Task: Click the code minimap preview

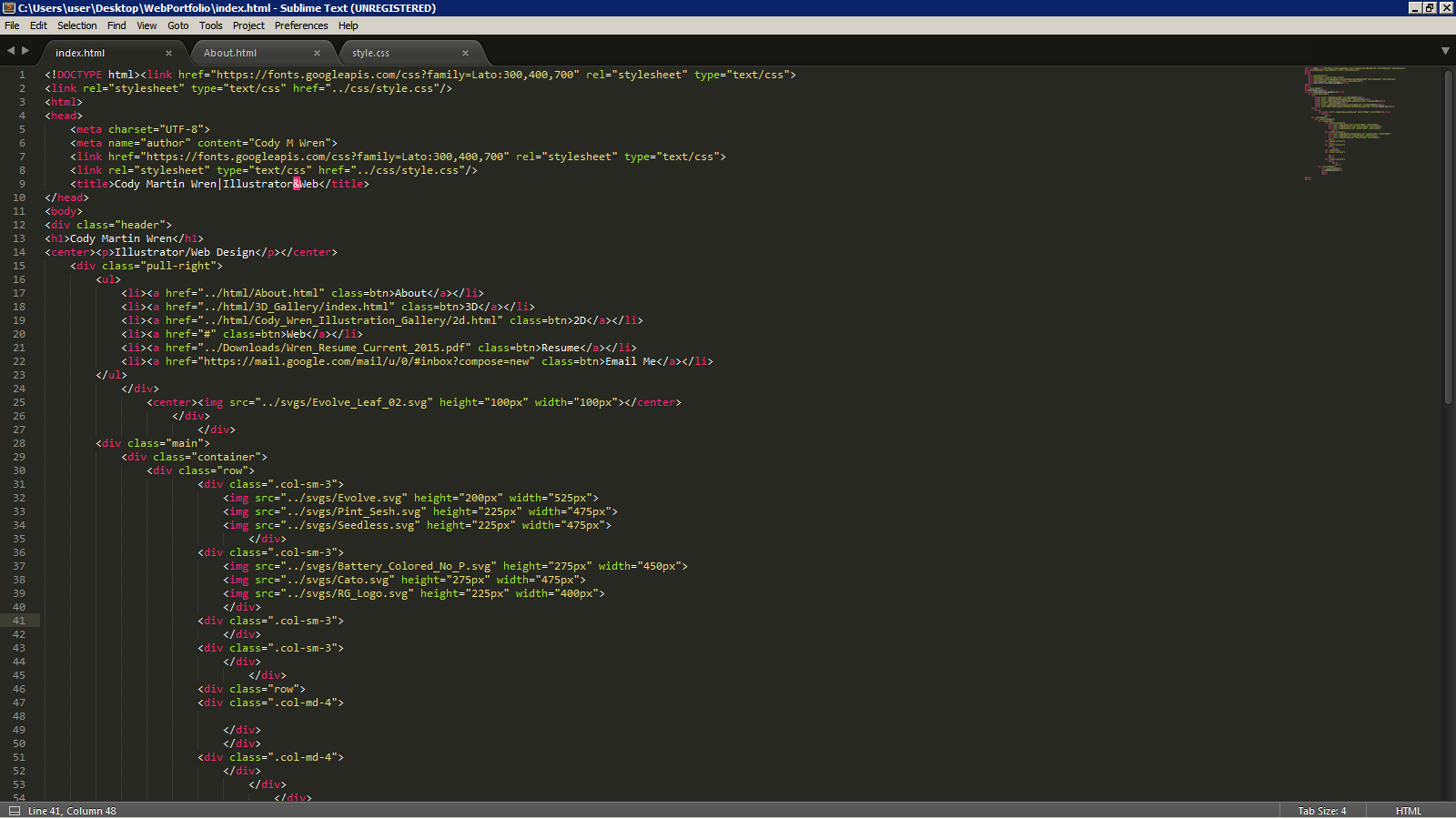Action: (x=1356, y=118)
